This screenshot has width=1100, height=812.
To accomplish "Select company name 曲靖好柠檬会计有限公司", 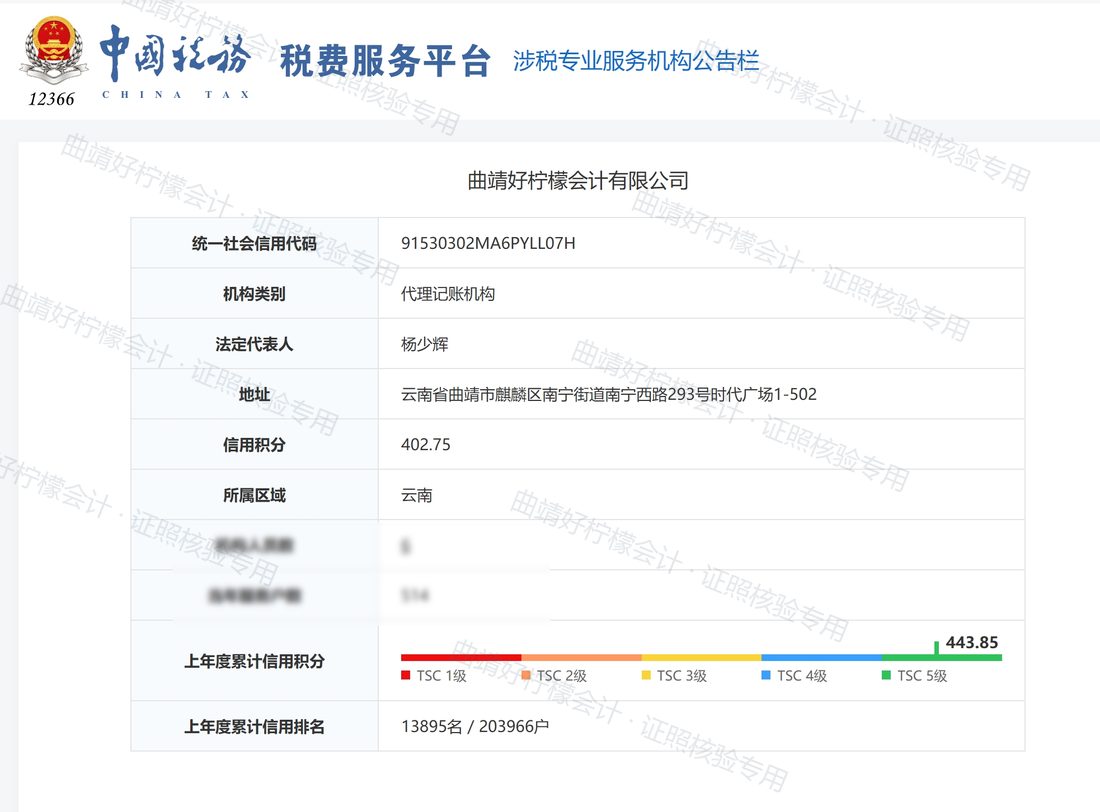I will click(x=577, y=181).
